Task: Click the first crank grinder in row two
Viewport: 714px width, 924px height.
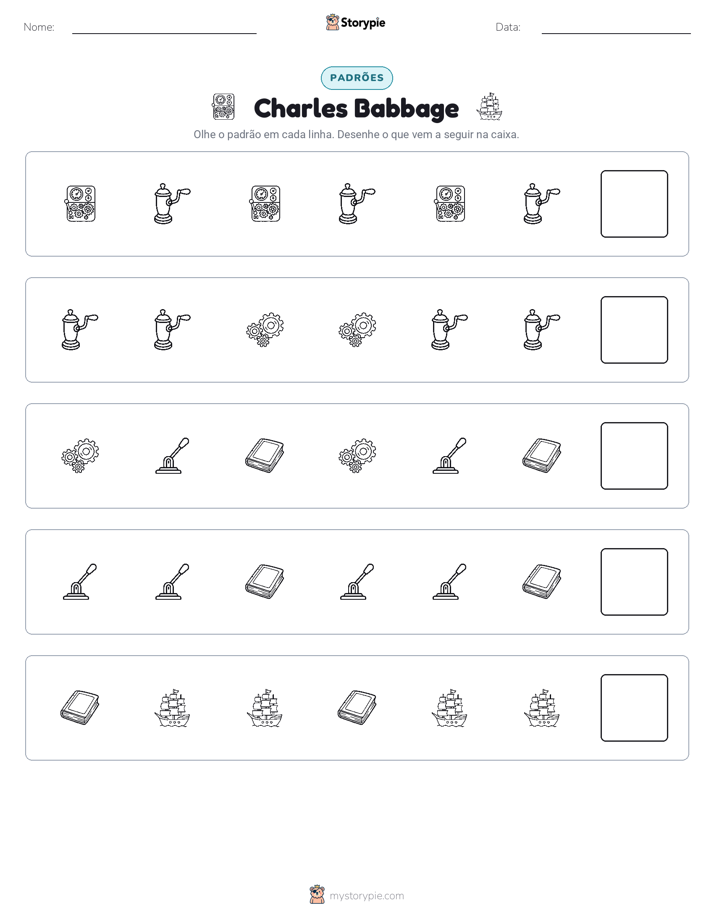Action: [x=80, y=329]
